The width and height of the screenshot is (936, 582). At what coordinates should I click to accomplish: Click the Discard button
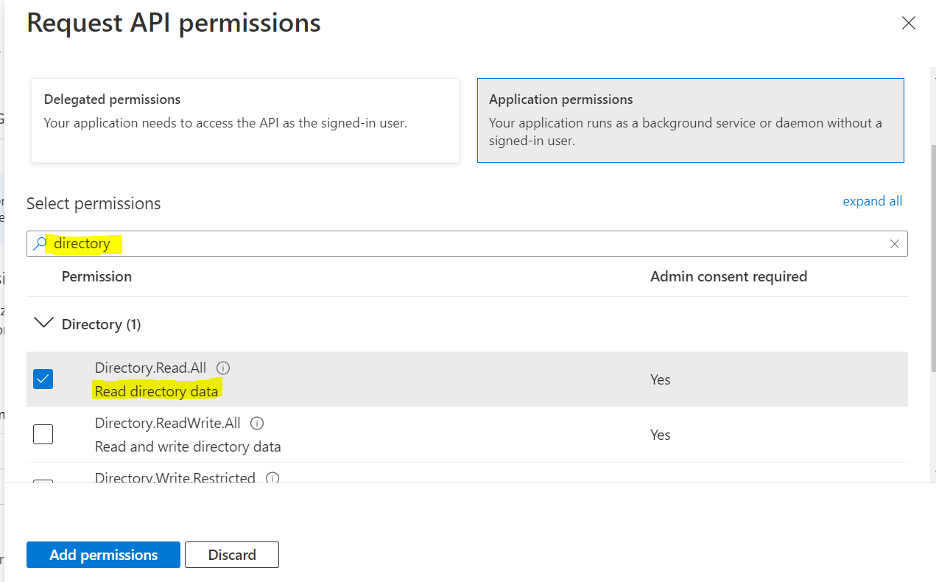point(232,555)
